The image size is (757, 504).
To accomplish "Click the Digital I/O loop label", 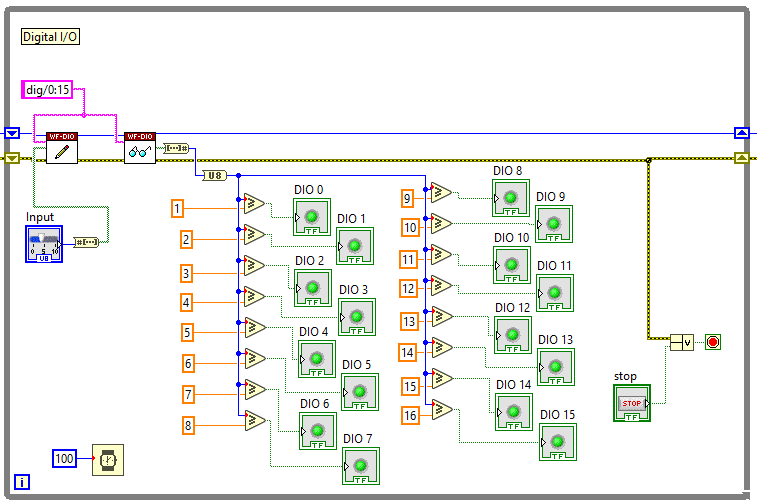I will pos(50,37).
